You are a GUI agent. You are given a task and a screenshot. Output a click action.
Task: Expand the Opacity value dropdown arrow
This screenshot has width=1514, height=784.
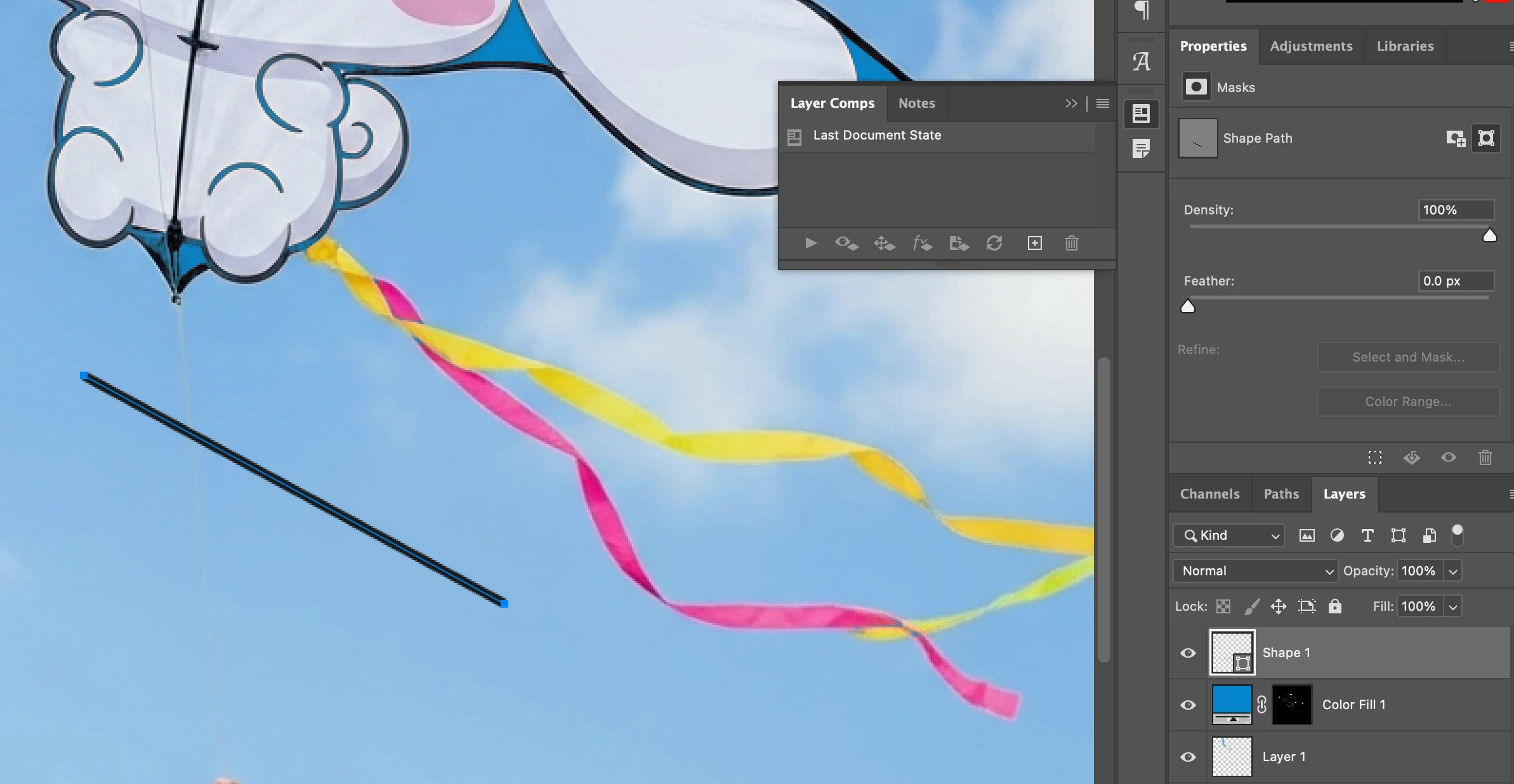point(1452,572)
